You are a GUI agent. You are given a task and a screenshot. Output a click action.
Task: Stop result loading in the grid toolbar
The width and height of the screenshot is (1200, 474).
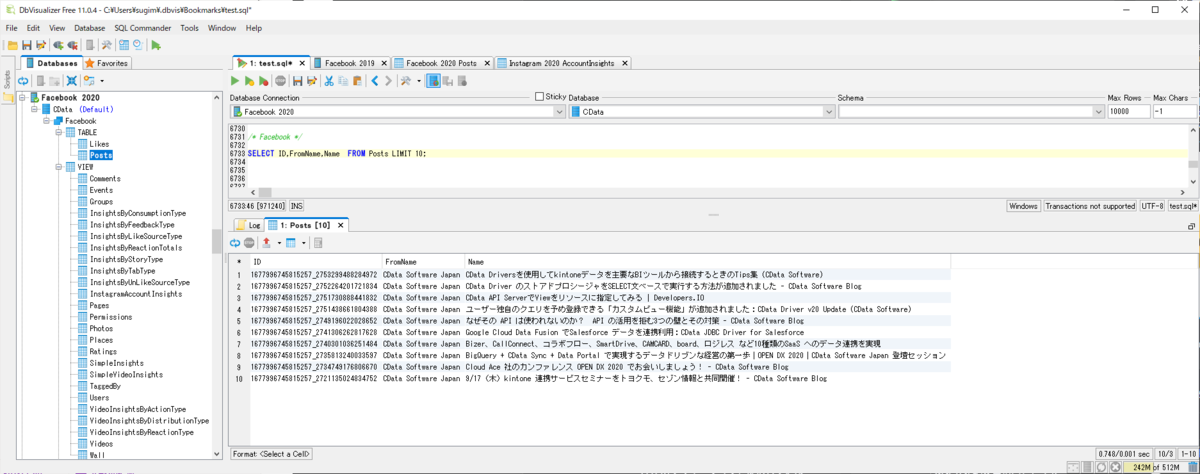click(249, 243)
